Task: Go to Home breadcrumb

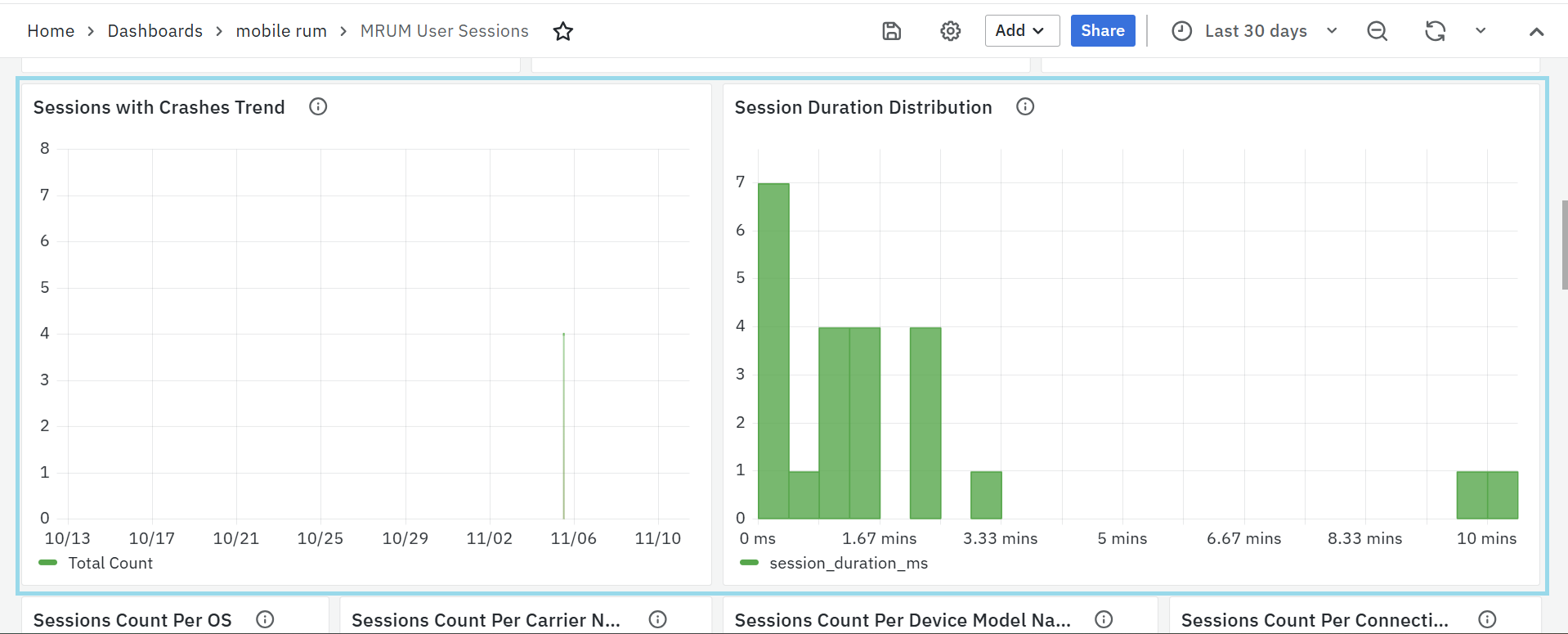Action: 51,31
